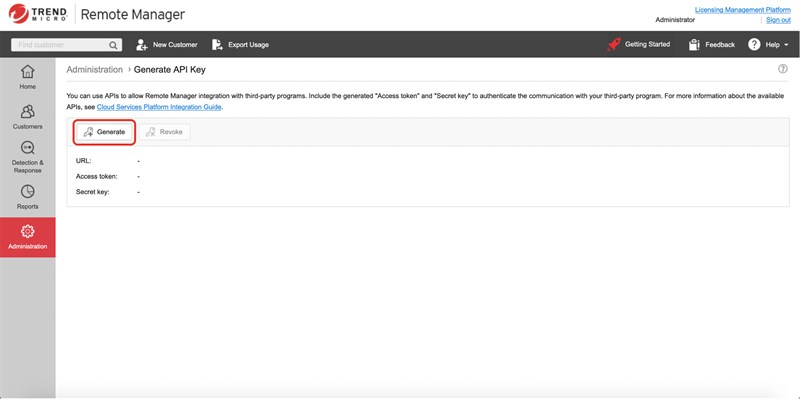Open Cloud Services Platform Integration Guide link
Viewport: 800px width, 400px height.
click(x=159, y=107)
